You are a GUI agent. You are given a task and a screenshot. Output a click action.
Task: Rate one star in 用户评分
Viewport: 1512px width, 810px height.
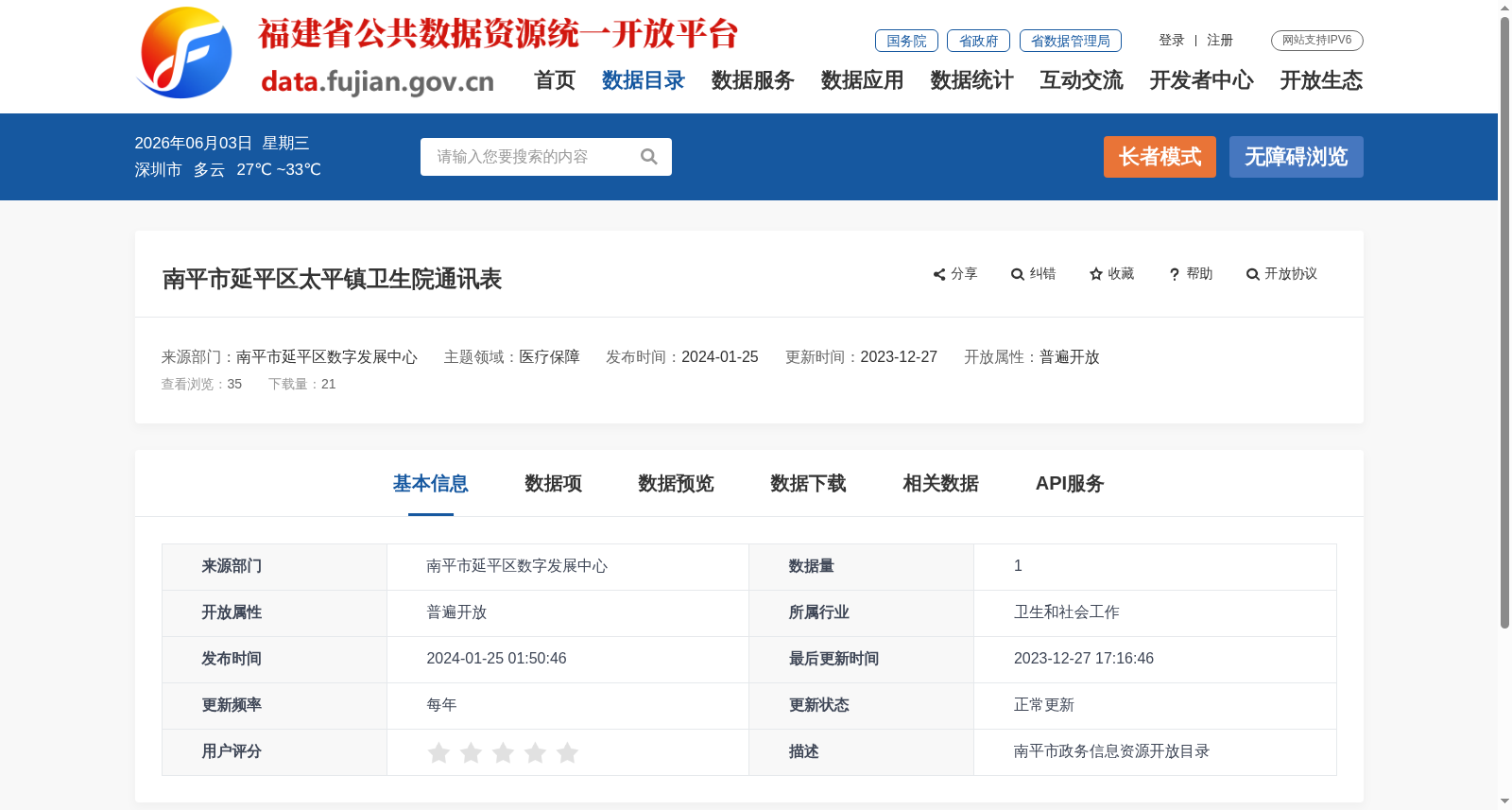coord(438,752)
